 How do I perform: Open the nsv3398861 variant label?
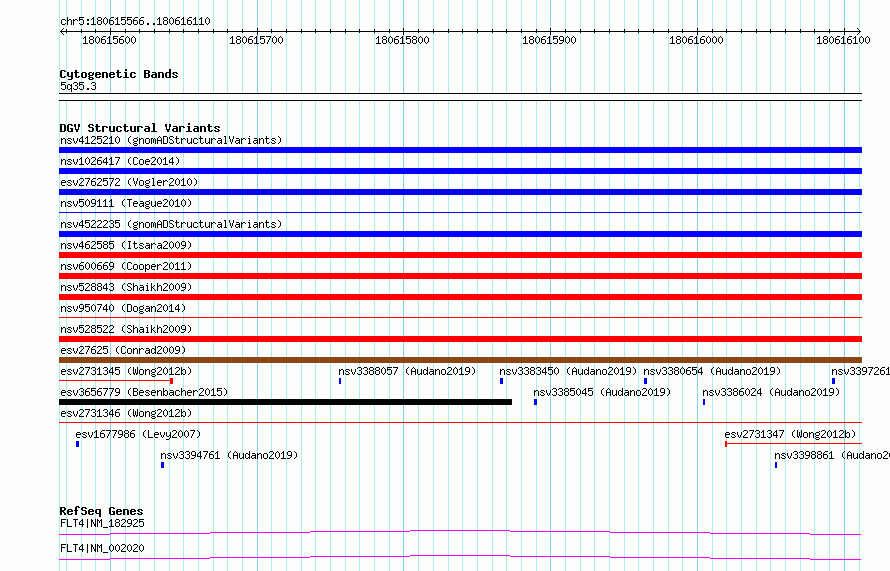point(832,455)
